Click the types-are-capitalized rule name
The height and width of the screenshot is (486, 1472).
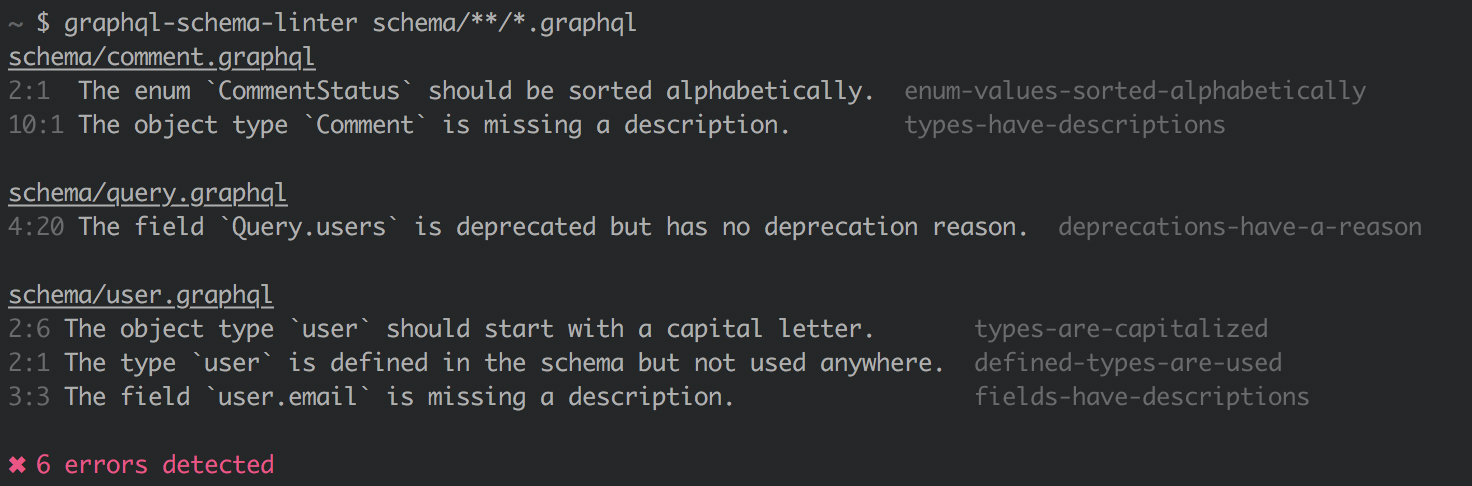1121,329
